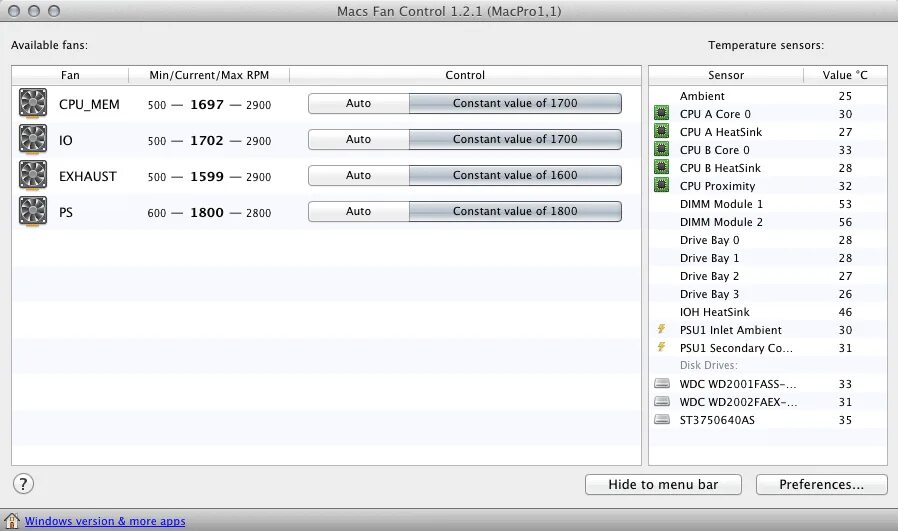898x531 pixels.
Task: Click the current RPM value 1697
Action: click(207, 104)
